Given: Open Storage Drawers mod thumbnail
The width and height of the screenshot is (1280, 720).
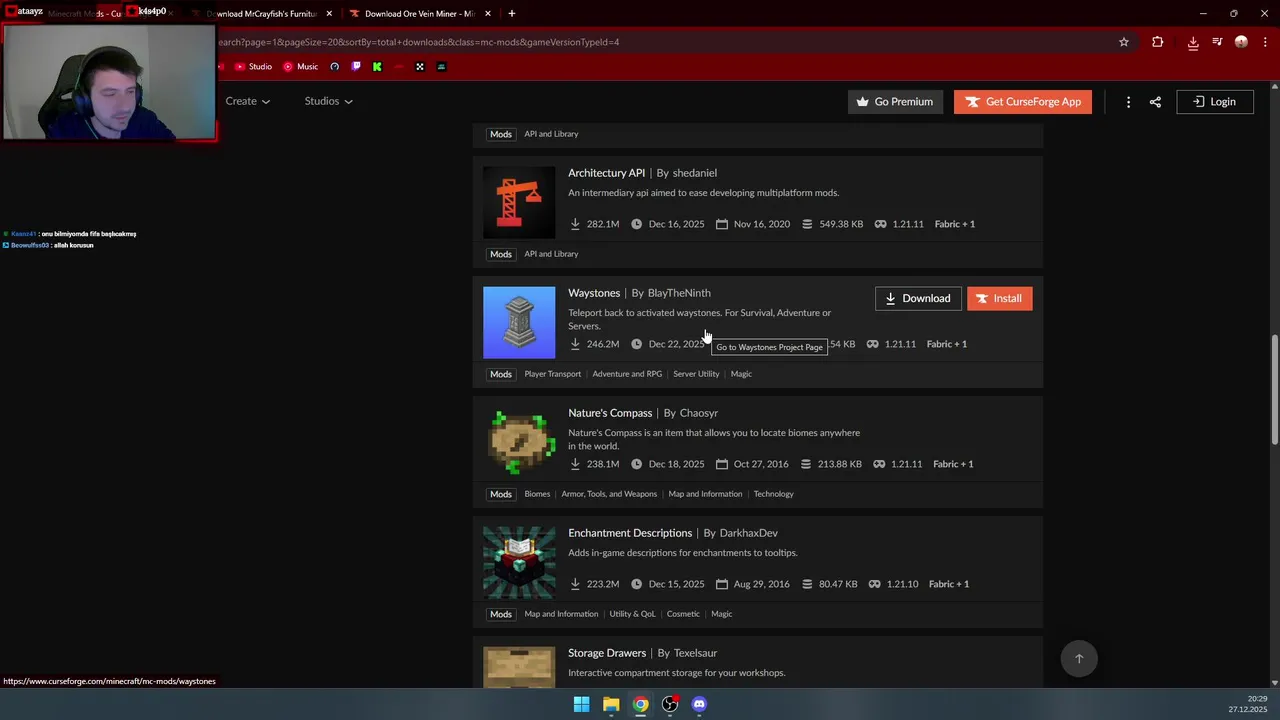Looking at the screenshot, I should 519,667.
